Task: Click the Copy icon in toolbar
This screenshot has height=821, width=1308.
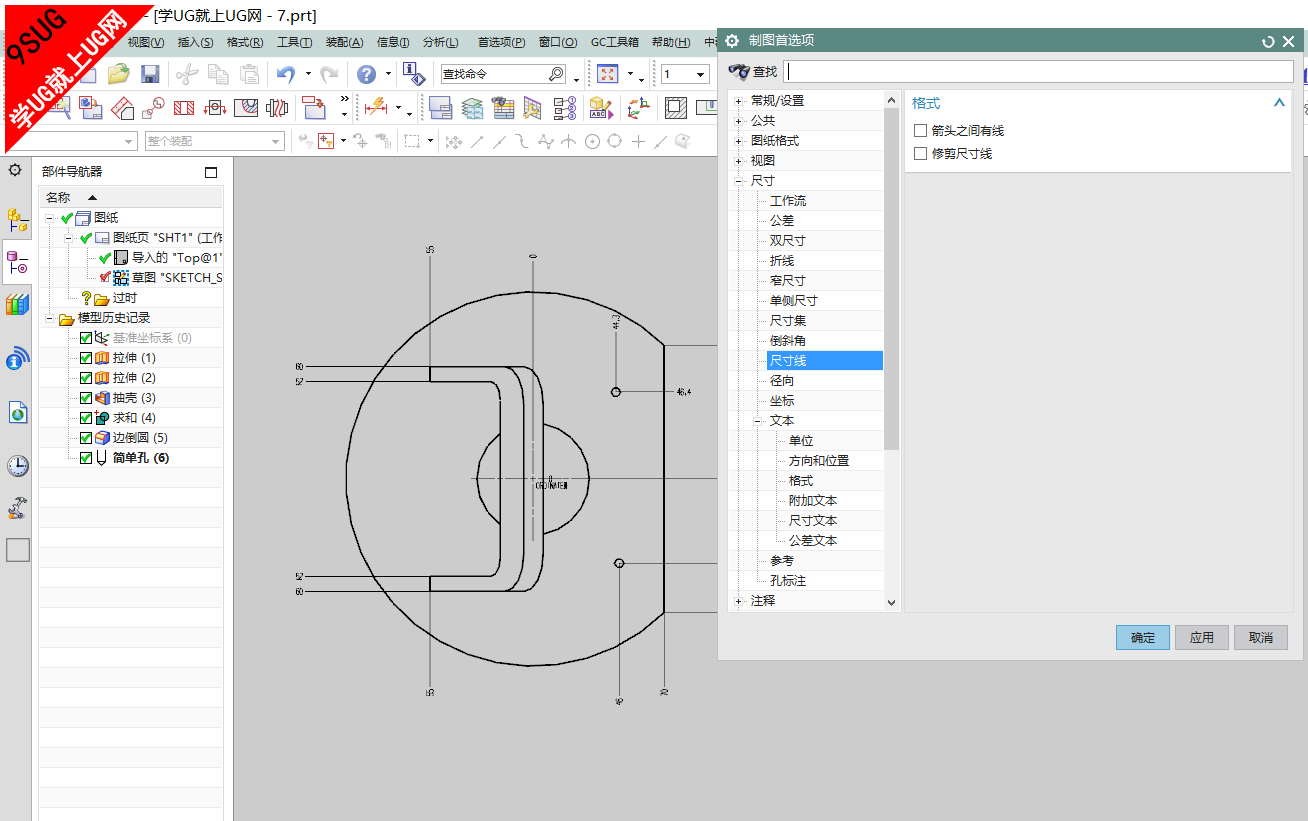Action: [x=217, y=74]
